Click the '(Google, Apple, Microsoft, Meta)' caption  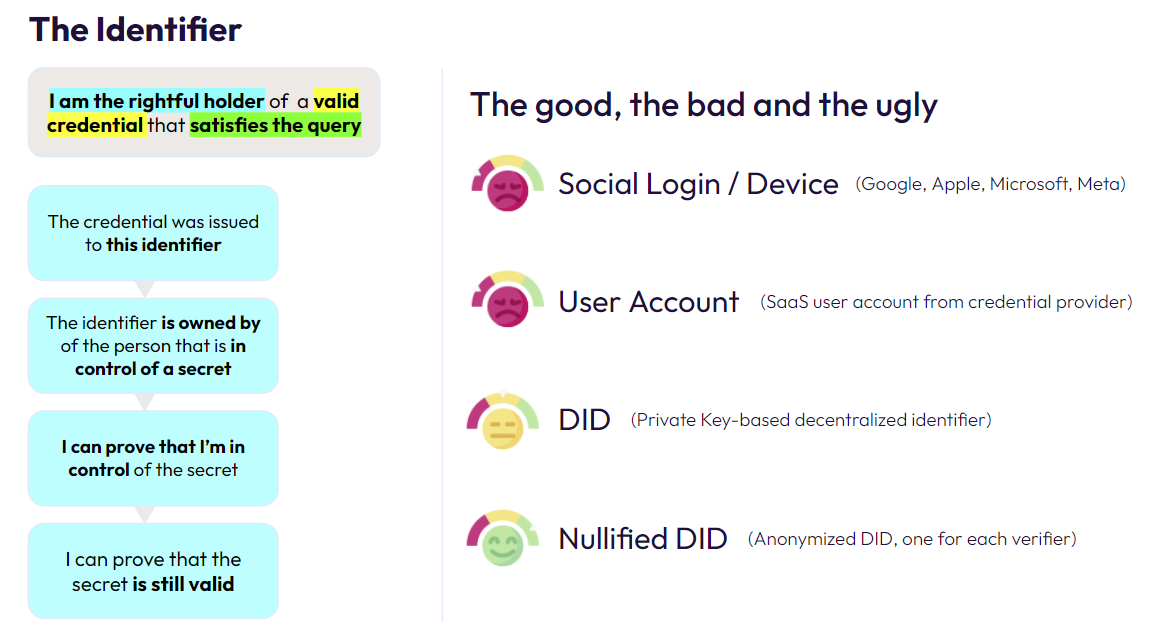[x=990, y=184]
